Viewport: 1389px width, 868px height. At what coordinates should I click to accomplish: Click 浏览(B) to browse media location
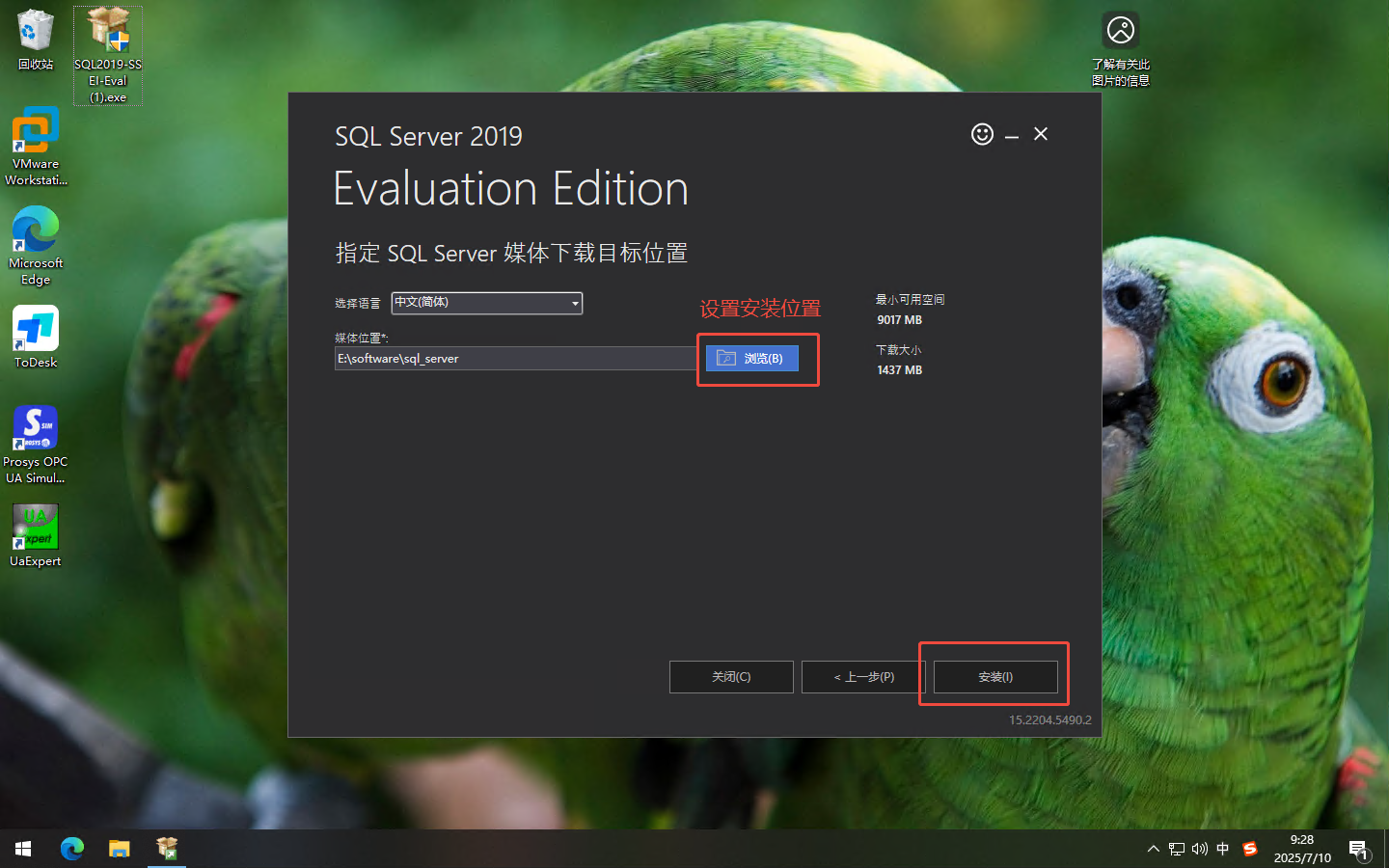751,358
